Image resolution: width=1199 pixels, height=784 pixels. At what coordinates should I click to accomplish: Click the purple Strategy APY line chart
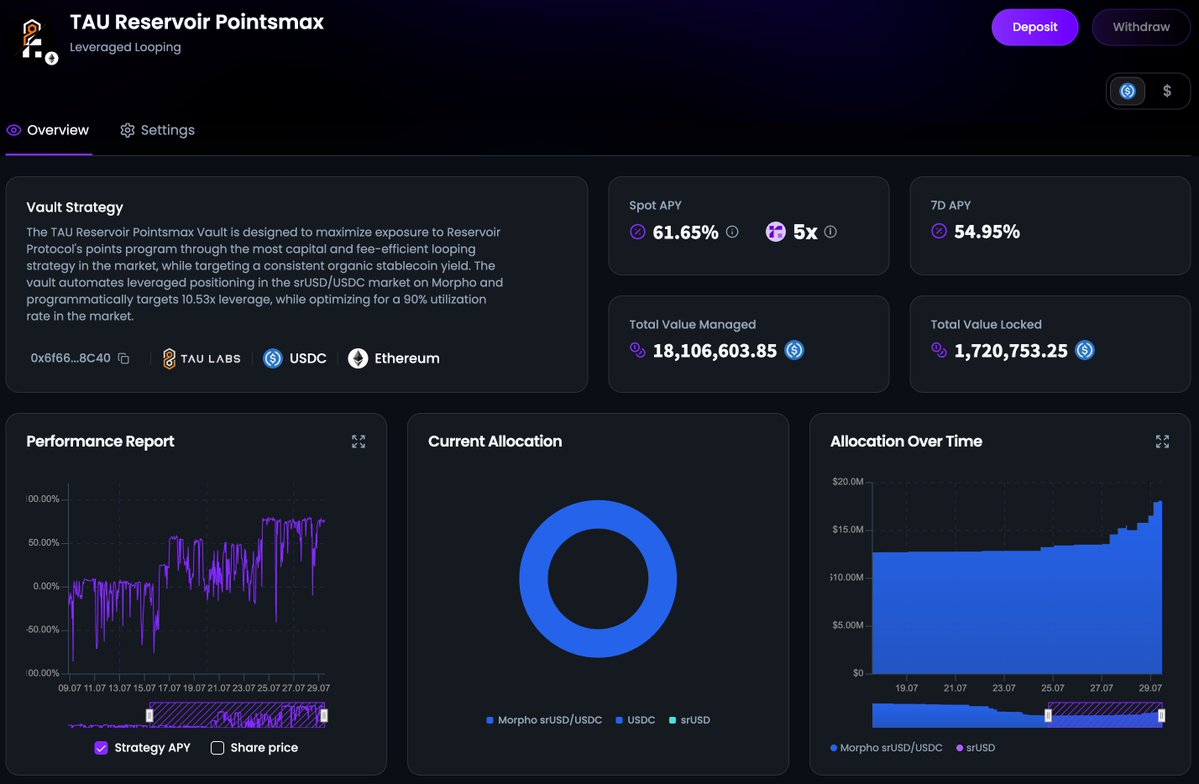pyautogui.click(x=195, y=589)
